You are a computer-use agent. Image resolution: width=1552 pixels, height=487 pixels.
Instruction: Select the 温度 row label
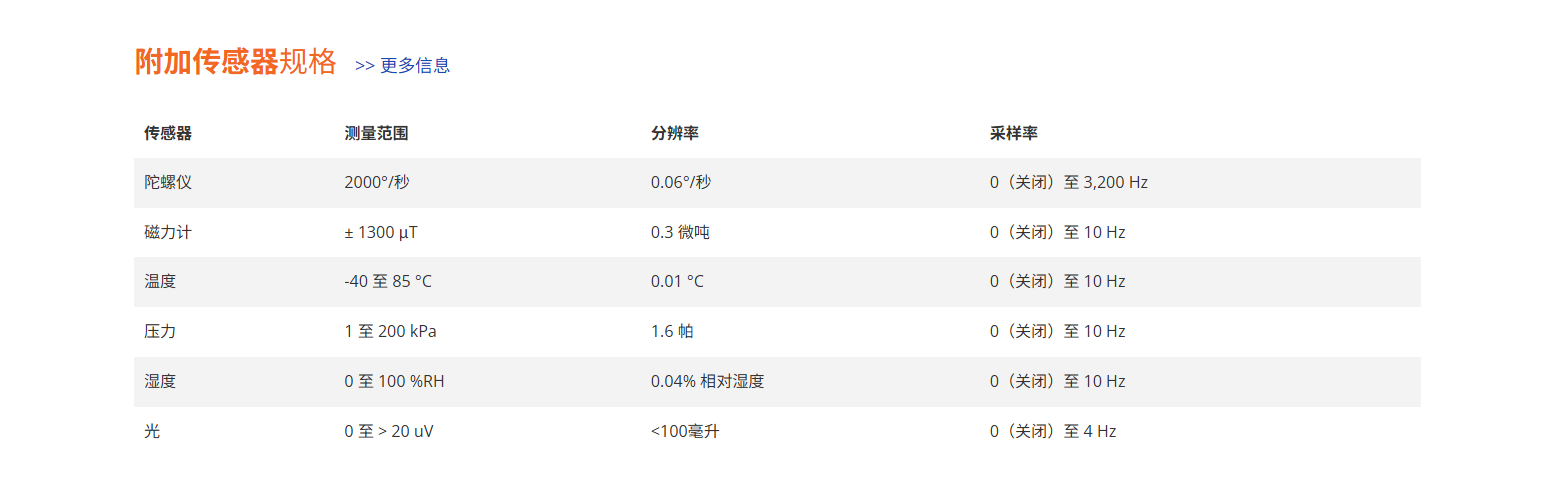tap(160, 282)
